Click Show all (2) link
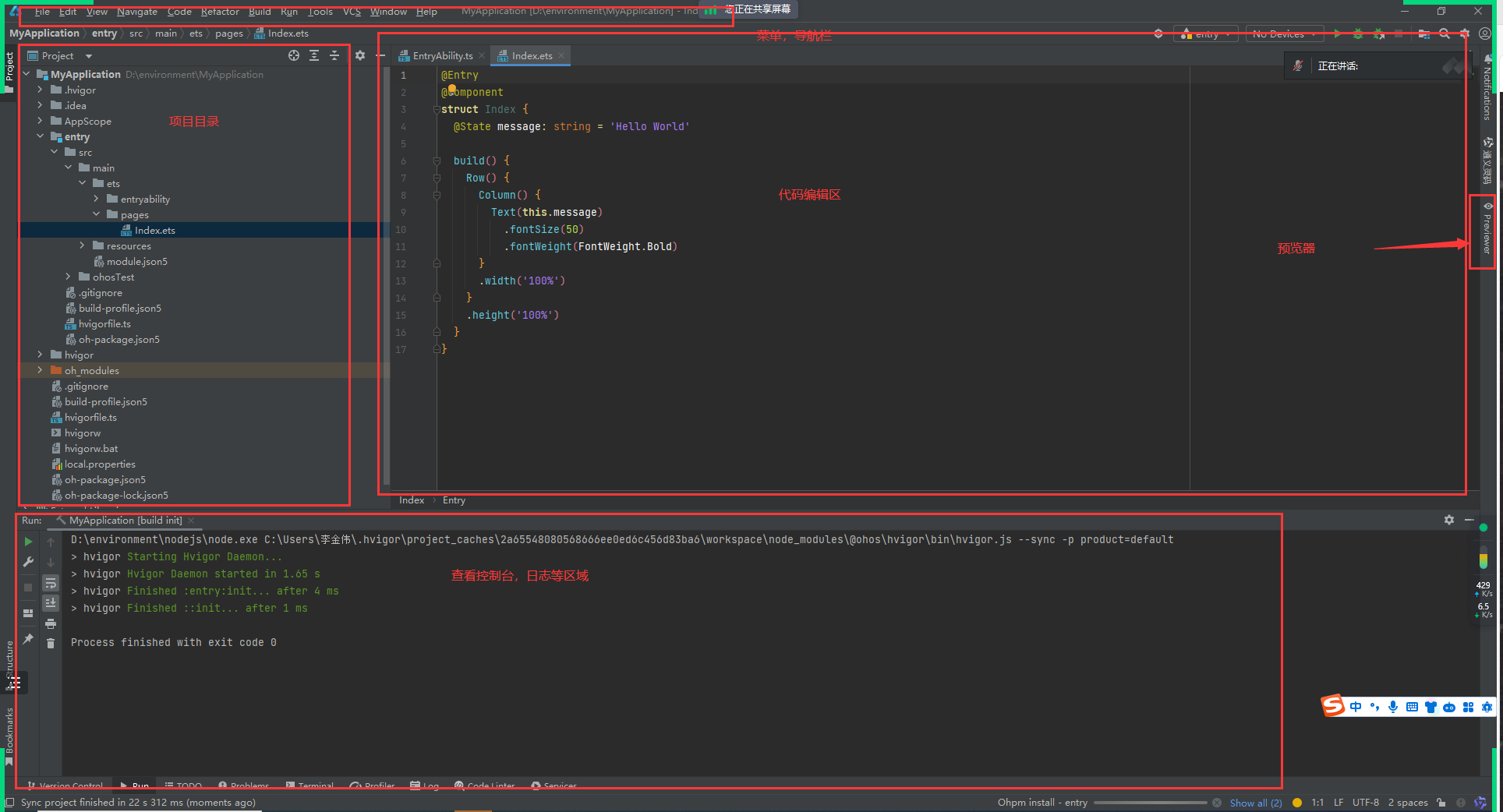This screenshot has height=812, width=1503. point(1255,803)
